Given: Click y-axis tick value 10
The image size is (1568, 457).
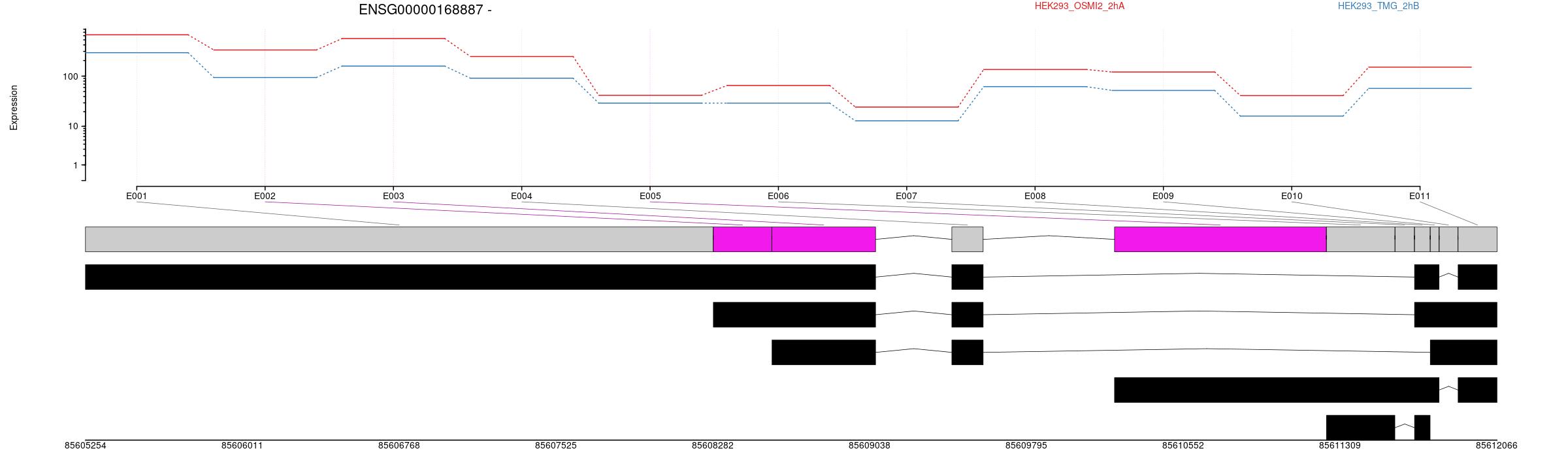Looking at the screenshot, I should 73,126.
